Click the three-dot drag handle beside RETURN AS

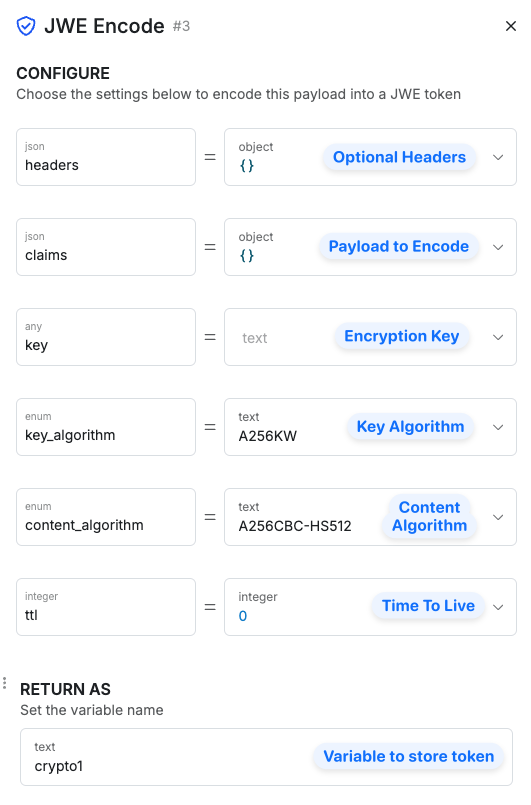point(5,683)
